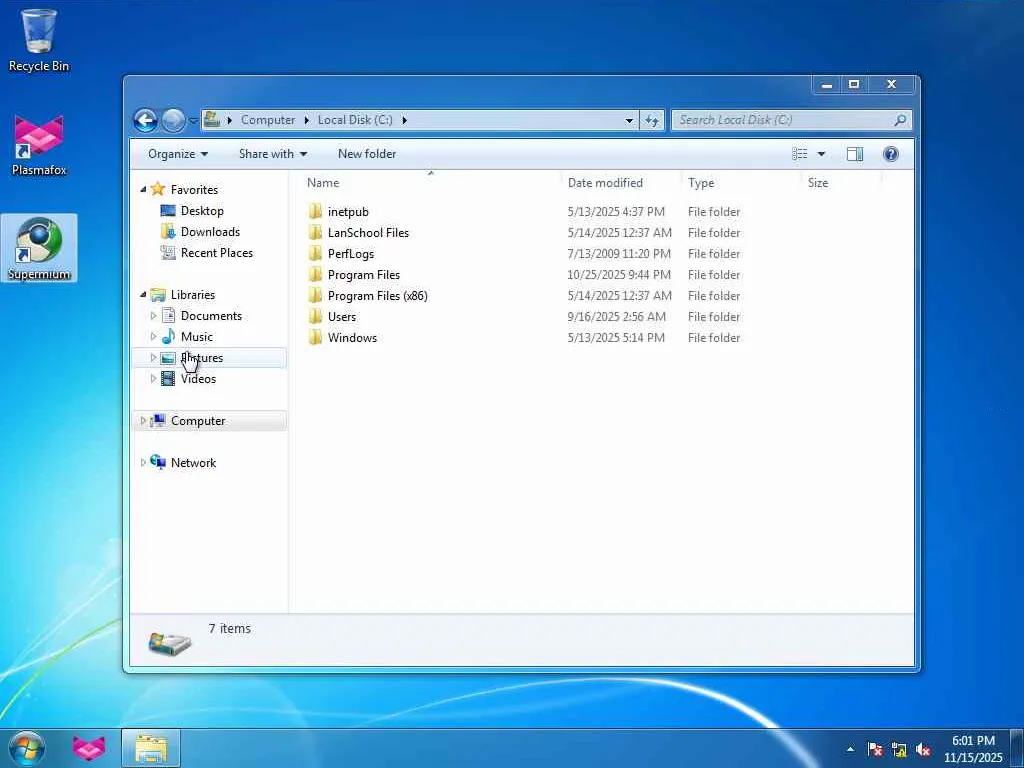The height and width of the screenshot is (768, 1024).
Task: Select Videos library in sidebar
Action: [x=198, y=379]
